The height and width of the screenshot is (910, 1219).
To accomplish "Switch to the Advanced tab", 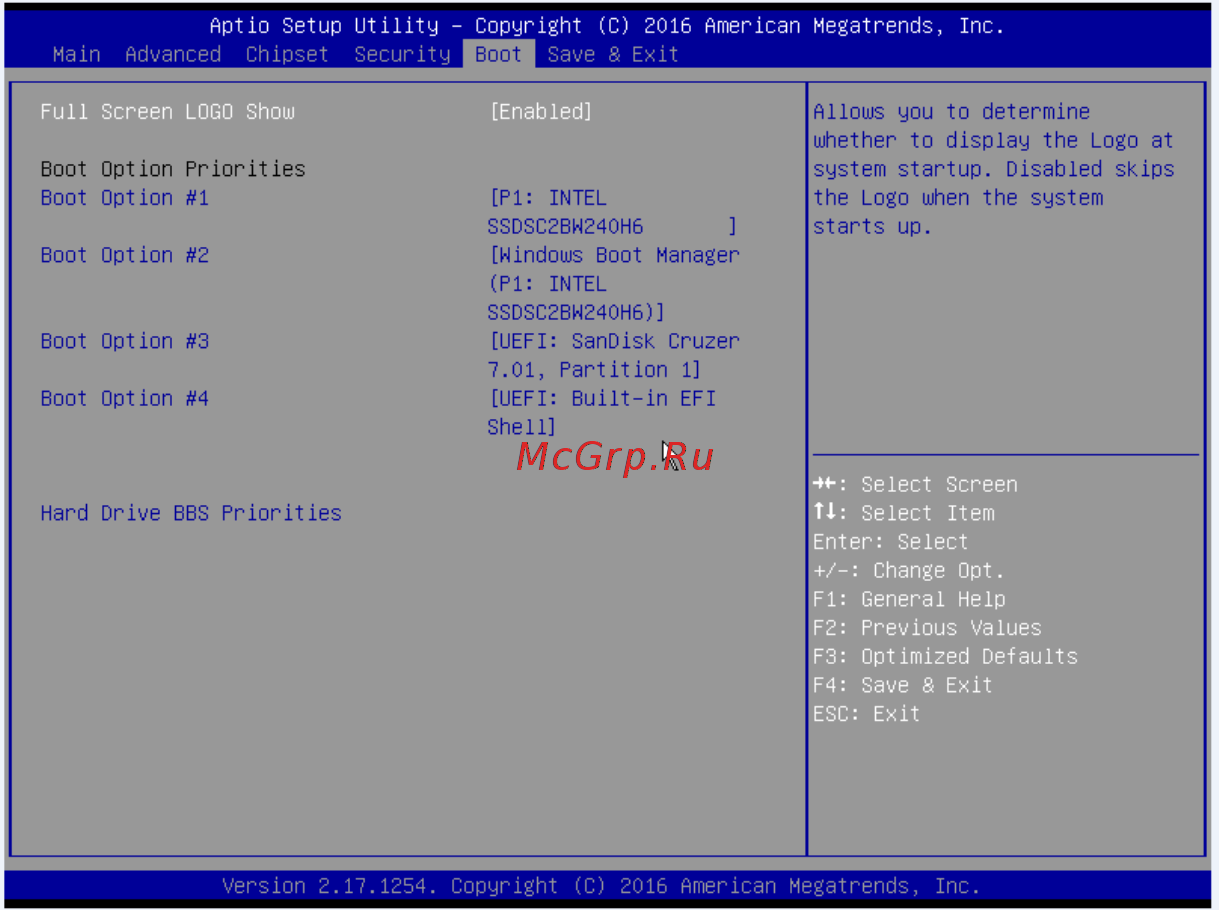I will 173,54.
